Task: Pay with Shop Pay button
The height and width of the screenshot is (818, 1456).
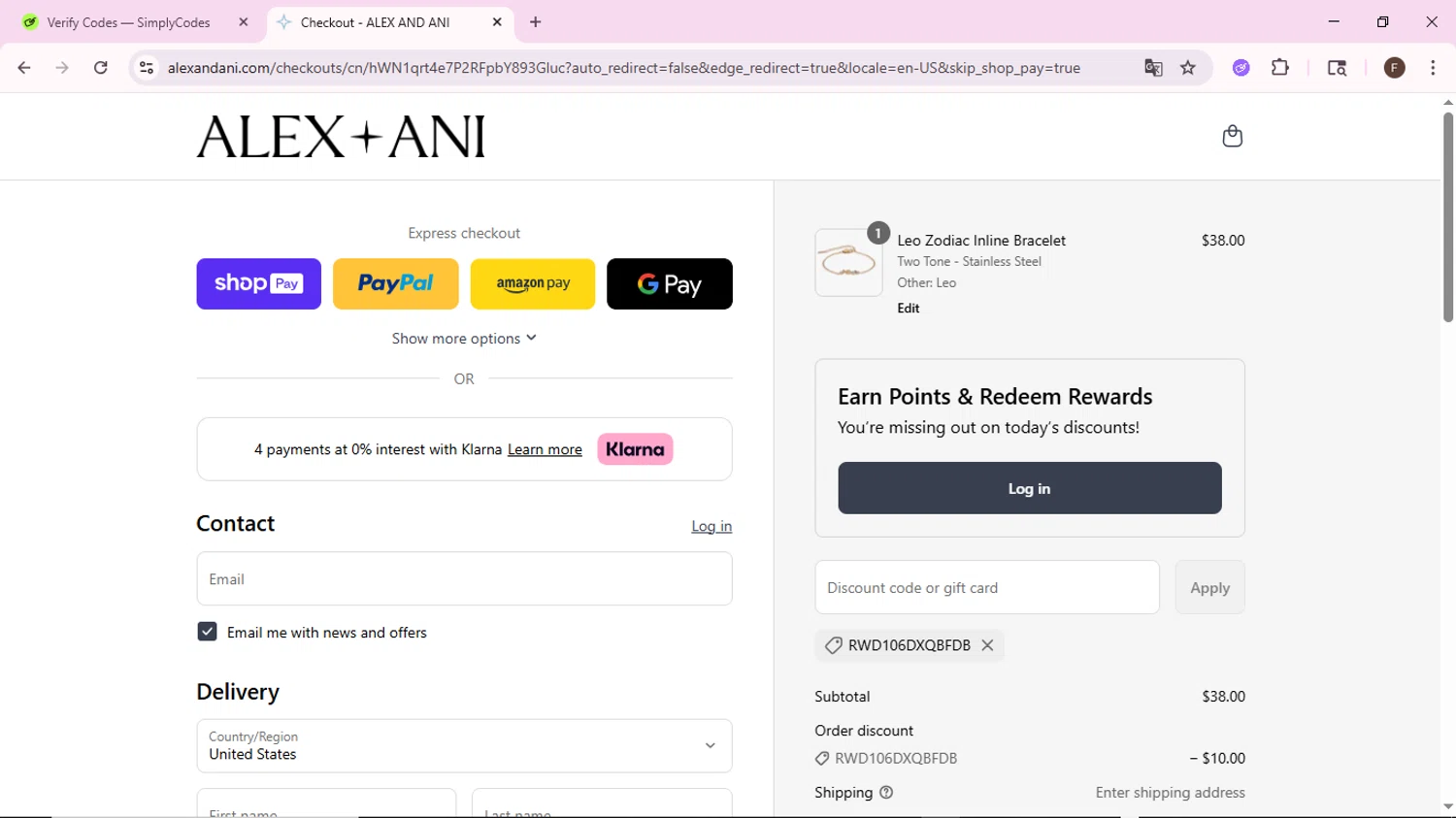Action: point(258,283)
